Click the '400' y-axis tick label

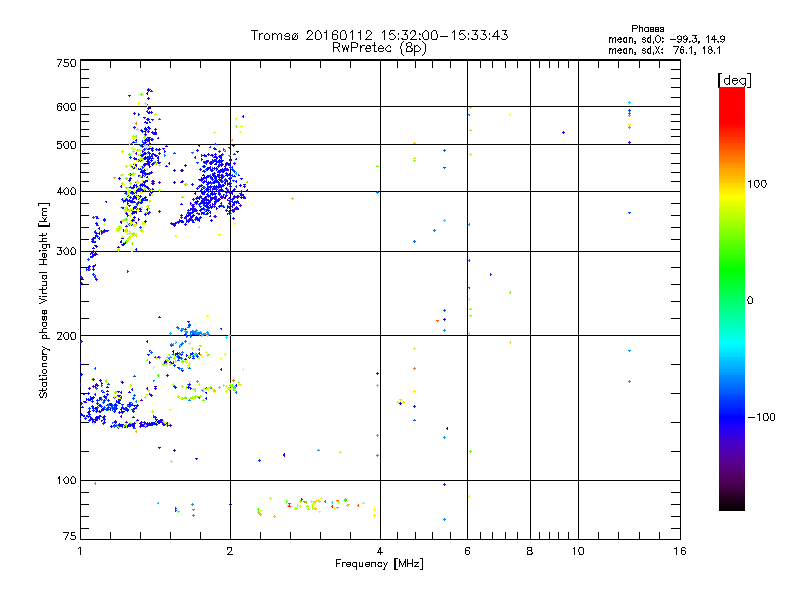66,192
